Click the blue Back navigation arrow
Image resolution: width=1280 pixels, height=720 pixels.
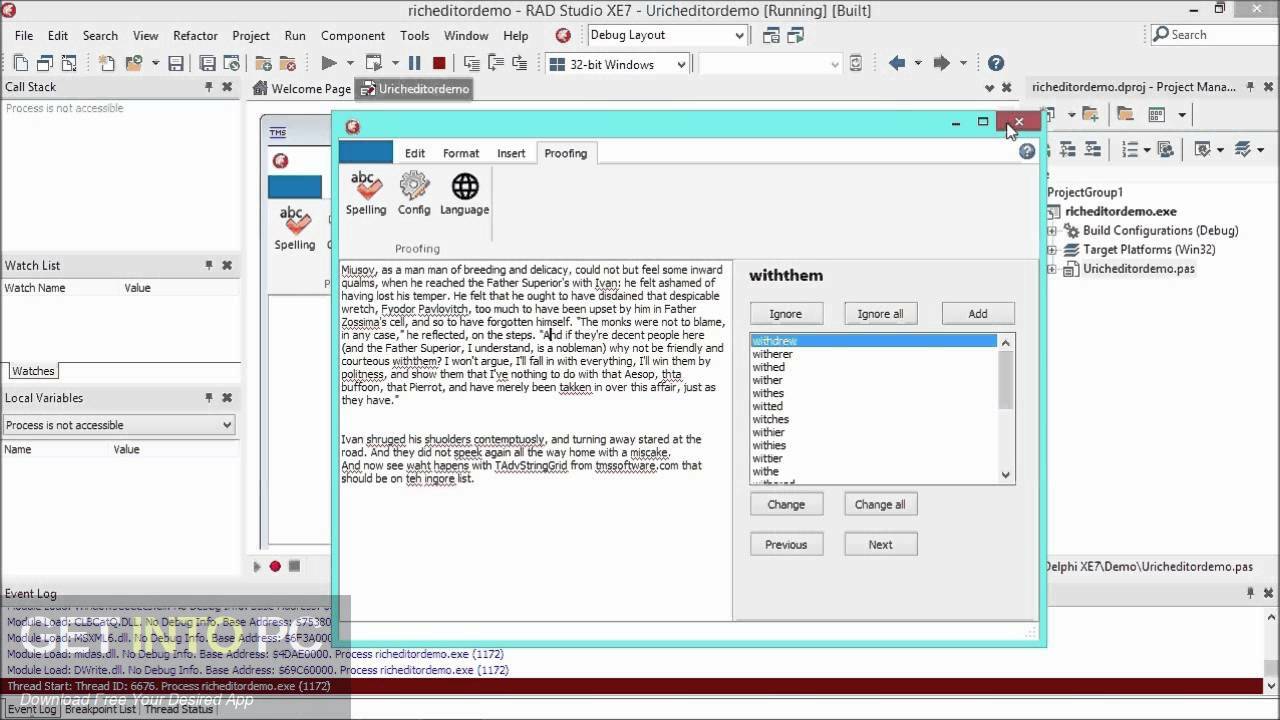pos(897,63)
